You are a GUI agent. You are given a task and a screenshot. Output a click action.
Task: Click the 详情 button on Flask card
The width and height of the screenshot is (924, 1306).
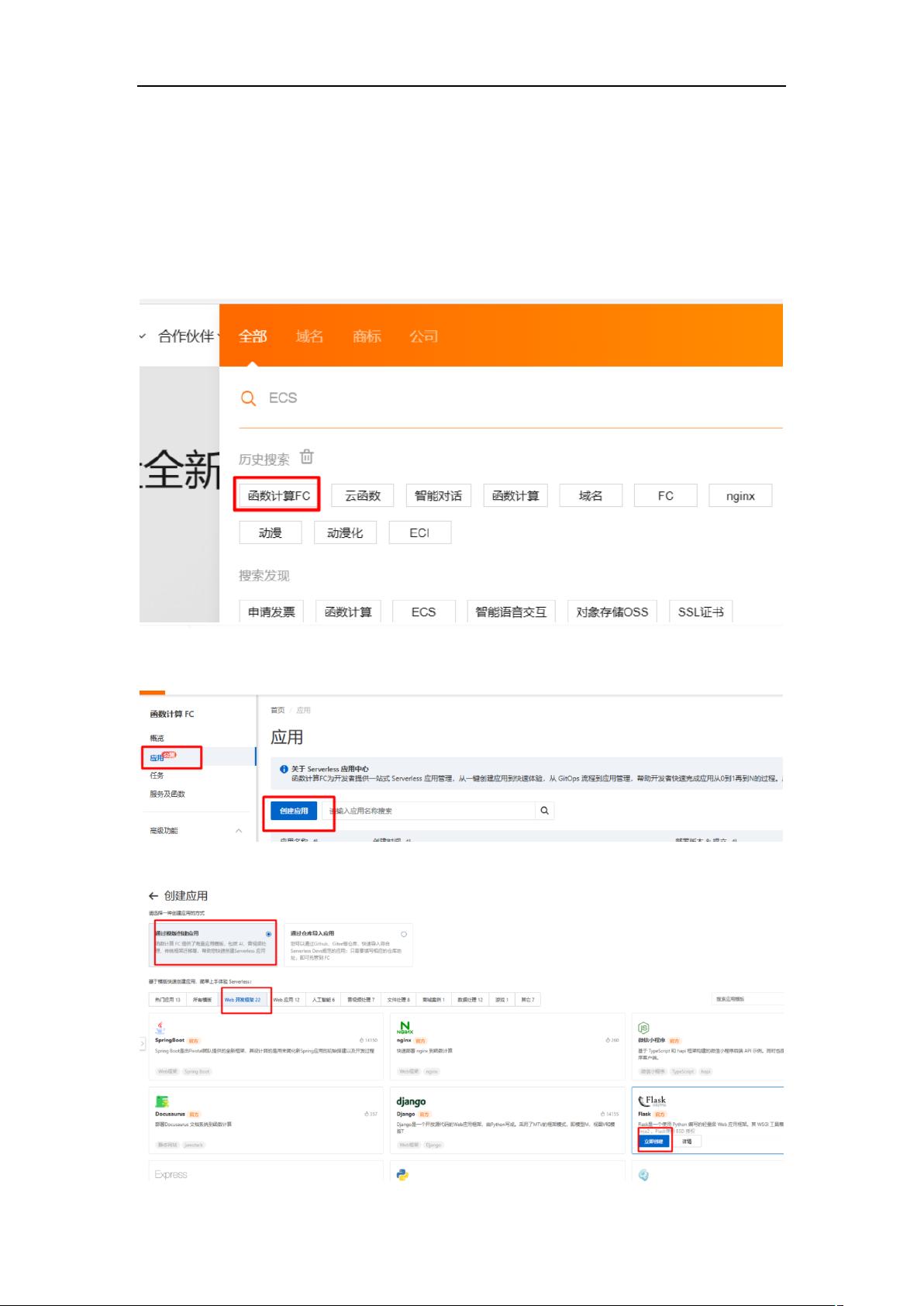click(687, 1142)
